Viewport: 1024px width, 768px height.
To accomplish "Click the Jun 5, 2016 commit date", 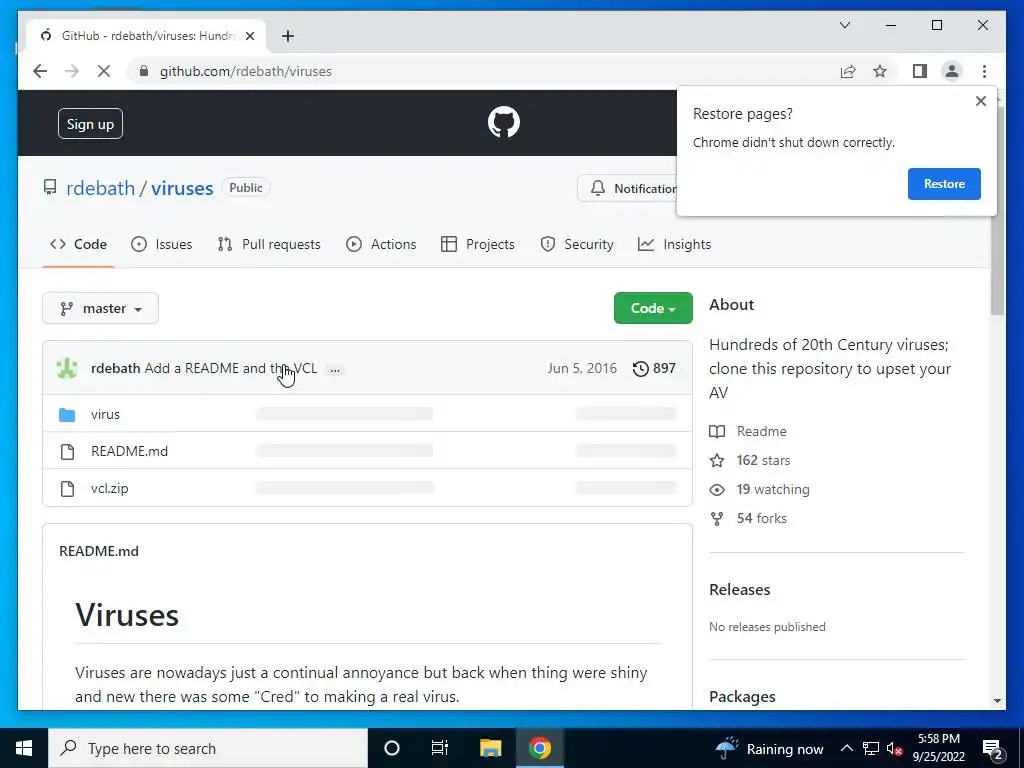I will tap(582, 368).
